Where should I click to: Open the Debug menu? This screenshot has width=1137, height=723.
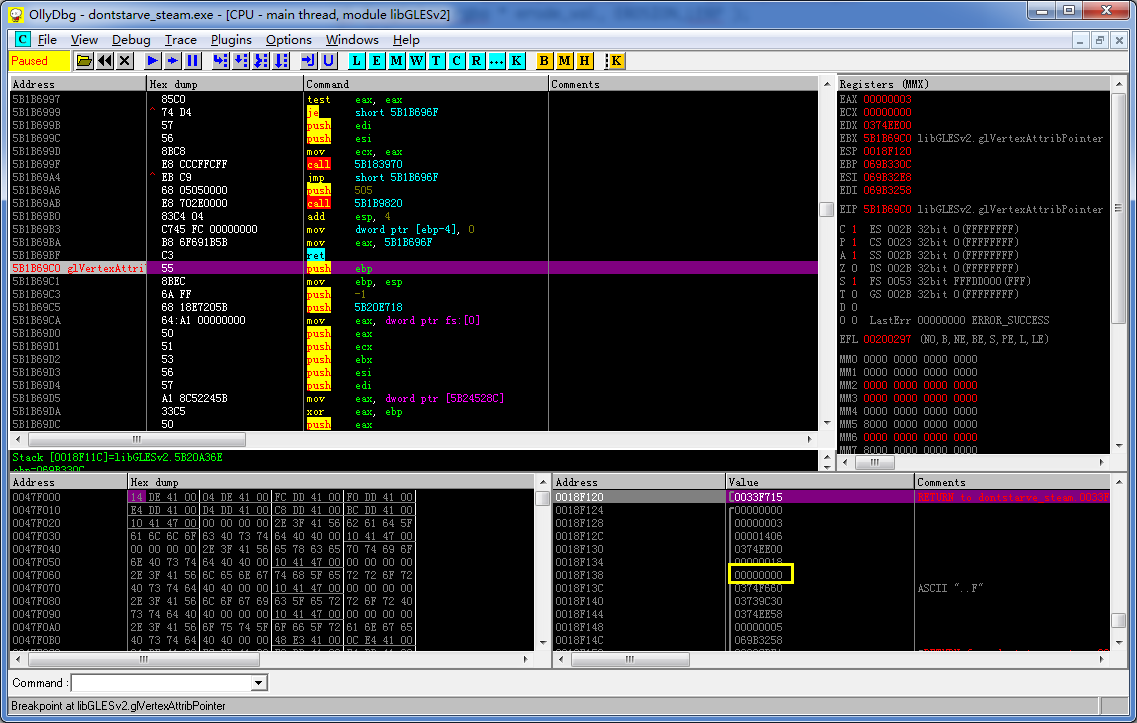(131, 40)
